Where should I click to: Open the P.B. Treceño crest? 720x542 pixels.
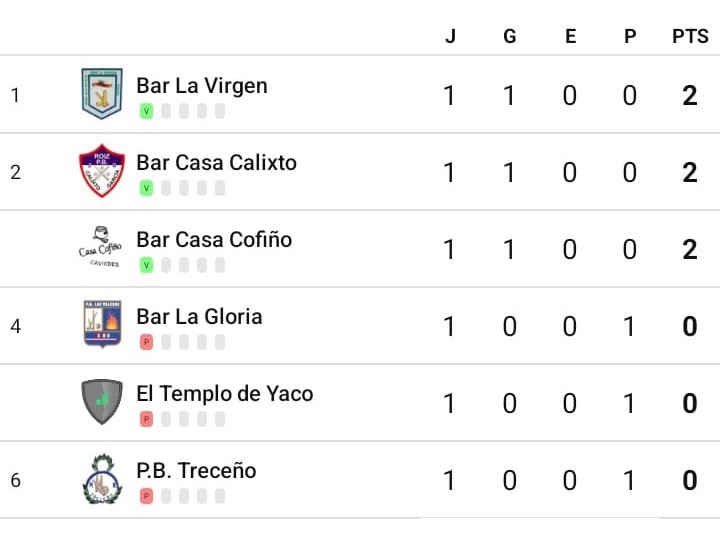tap(102, 479)
